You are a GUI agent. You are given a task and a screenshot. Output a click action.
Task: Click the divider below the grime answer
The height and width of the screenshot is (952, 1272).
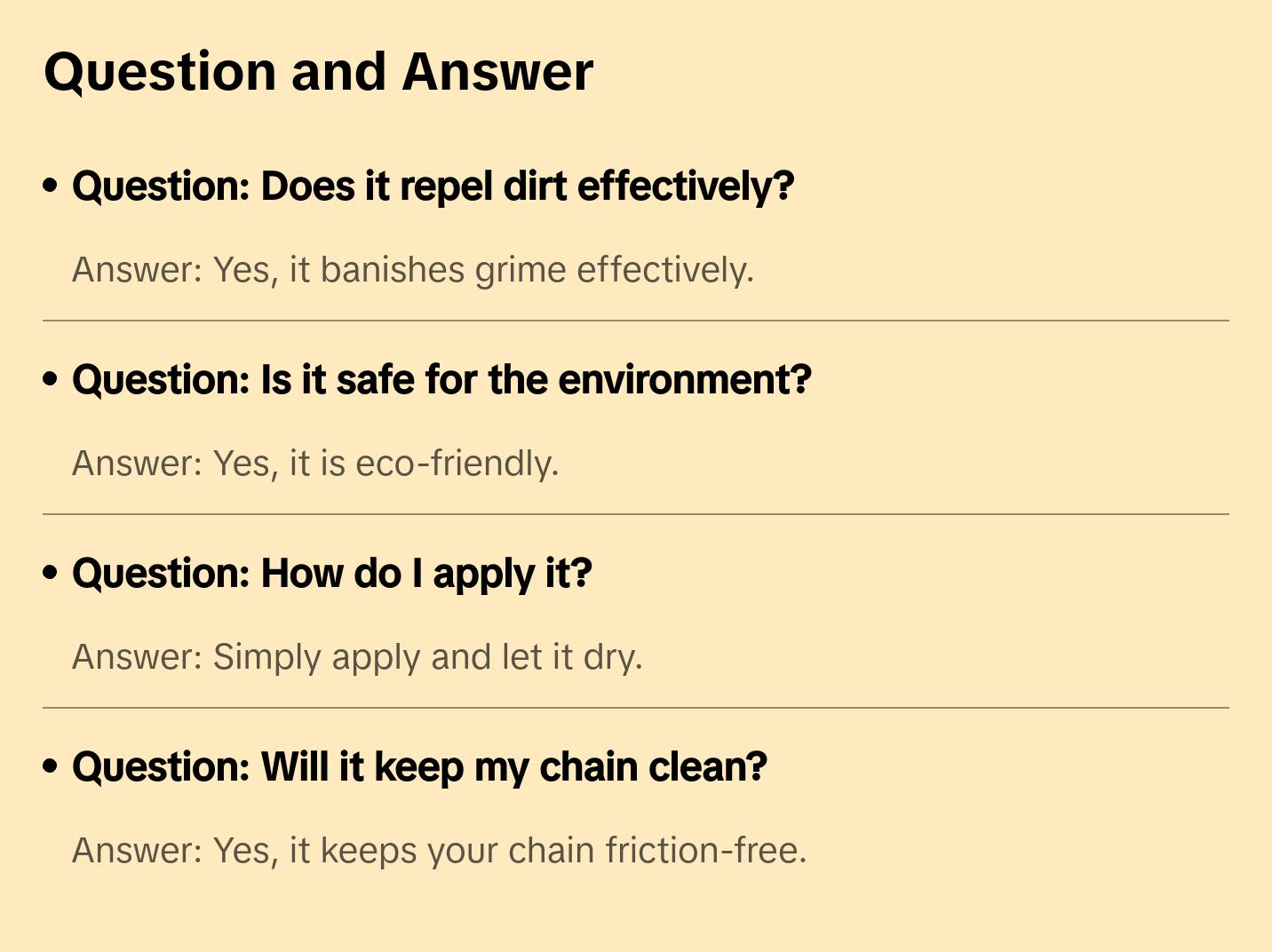[x=635, y=321]
